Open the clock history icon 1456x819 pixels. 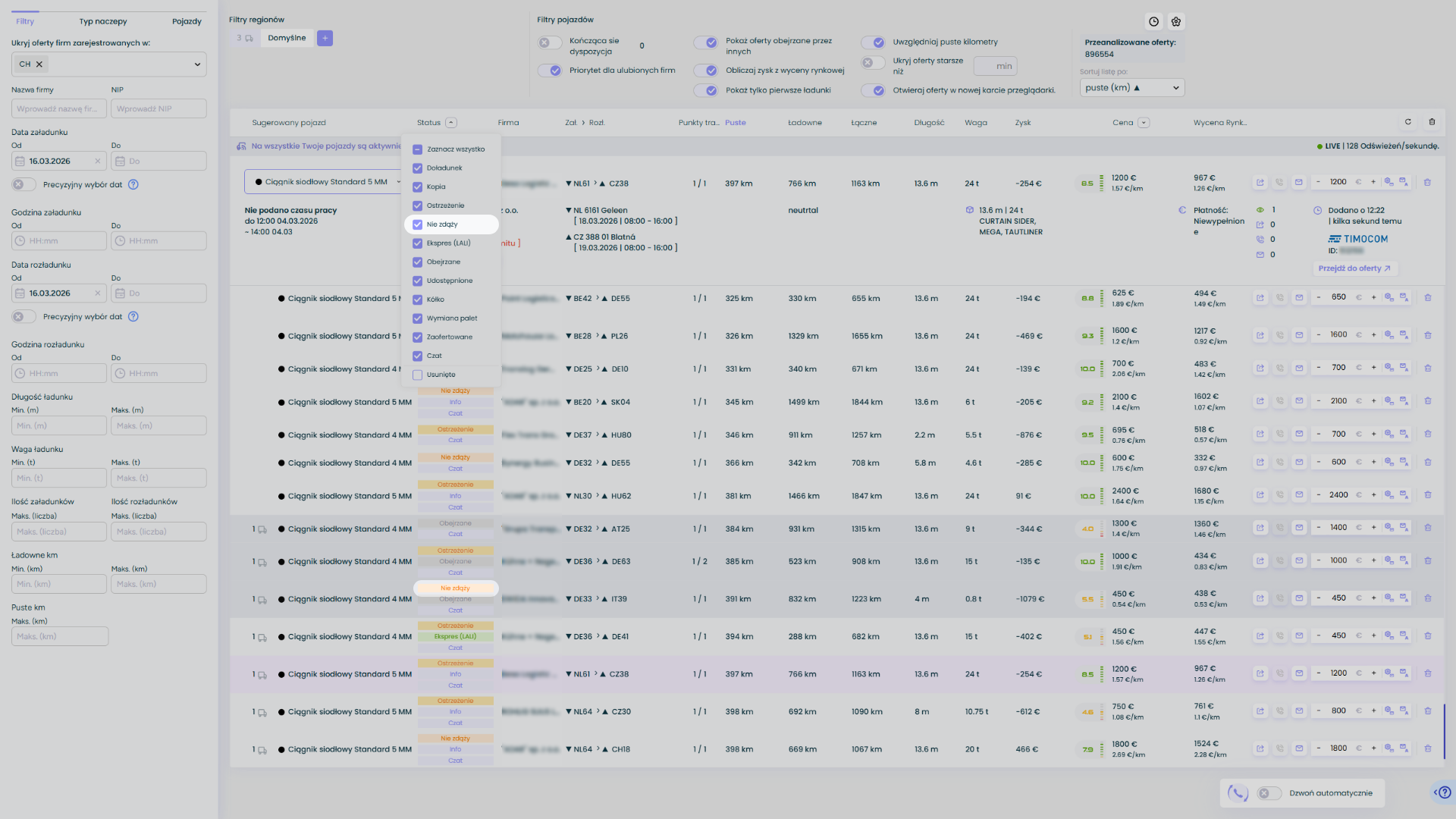[1153, 22]
